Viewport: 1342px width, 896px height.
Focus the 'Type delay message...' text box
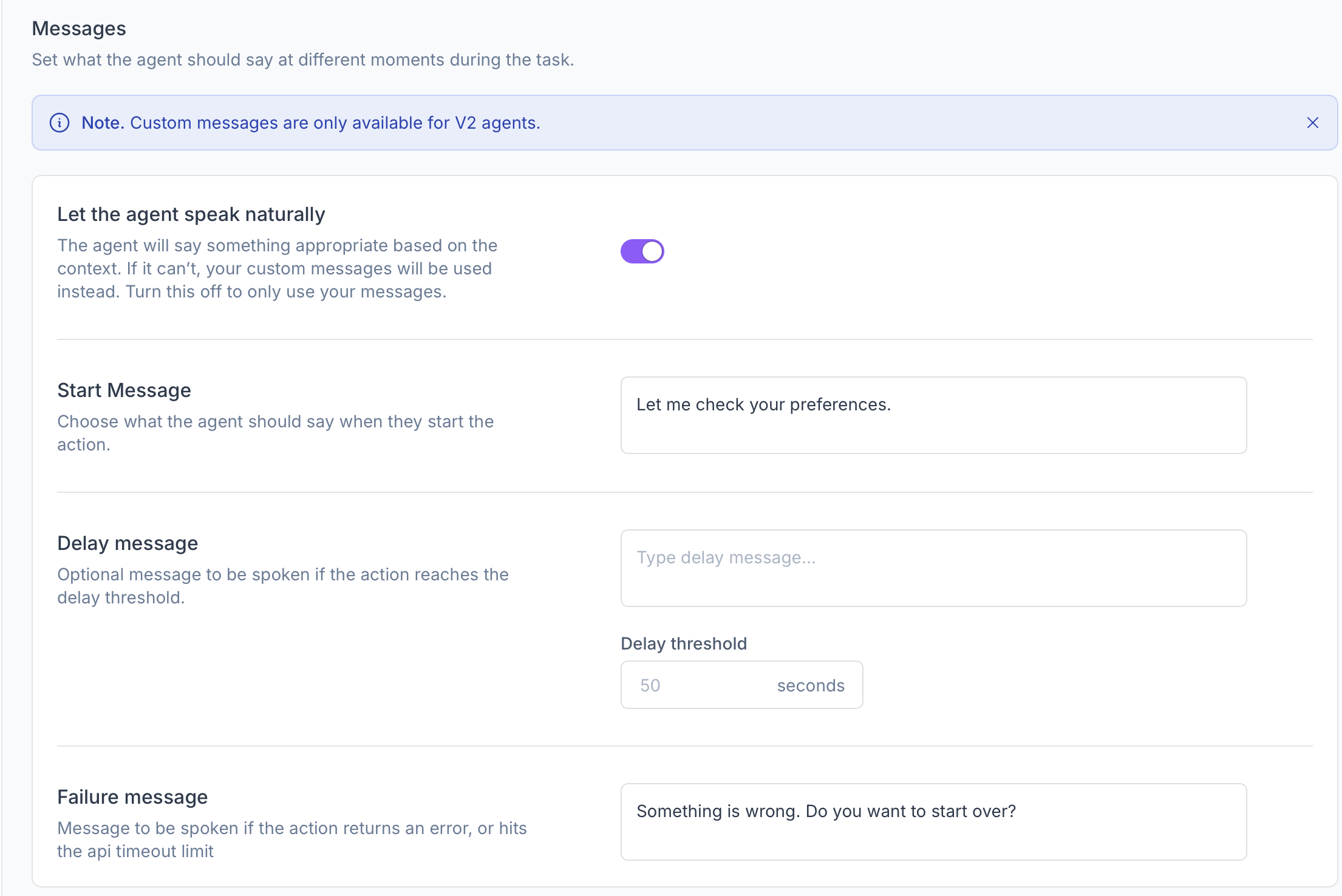pos(933,568)
